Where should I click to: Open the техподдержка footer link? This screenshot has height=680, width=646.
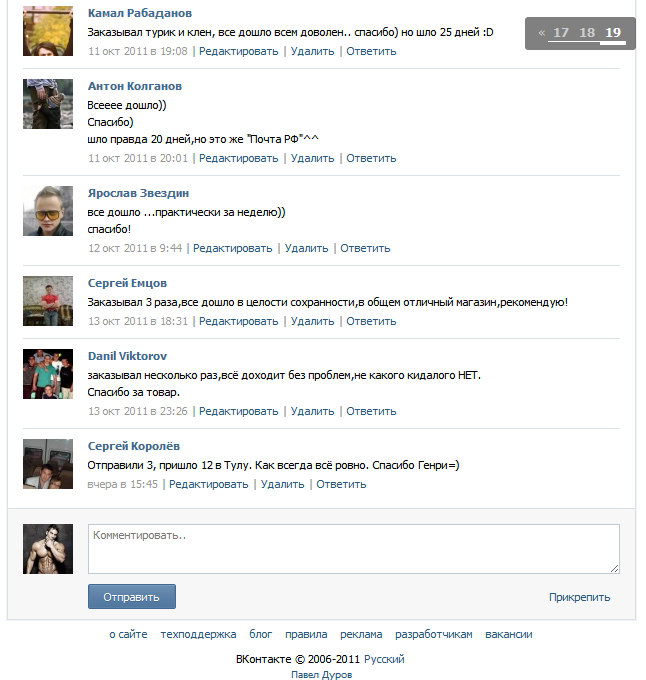point(198,634)
